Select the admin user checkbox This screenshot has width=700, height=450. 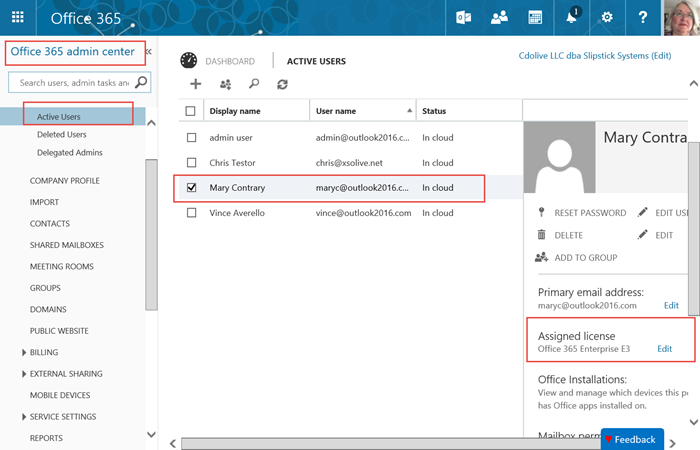(x=192, y=136)
